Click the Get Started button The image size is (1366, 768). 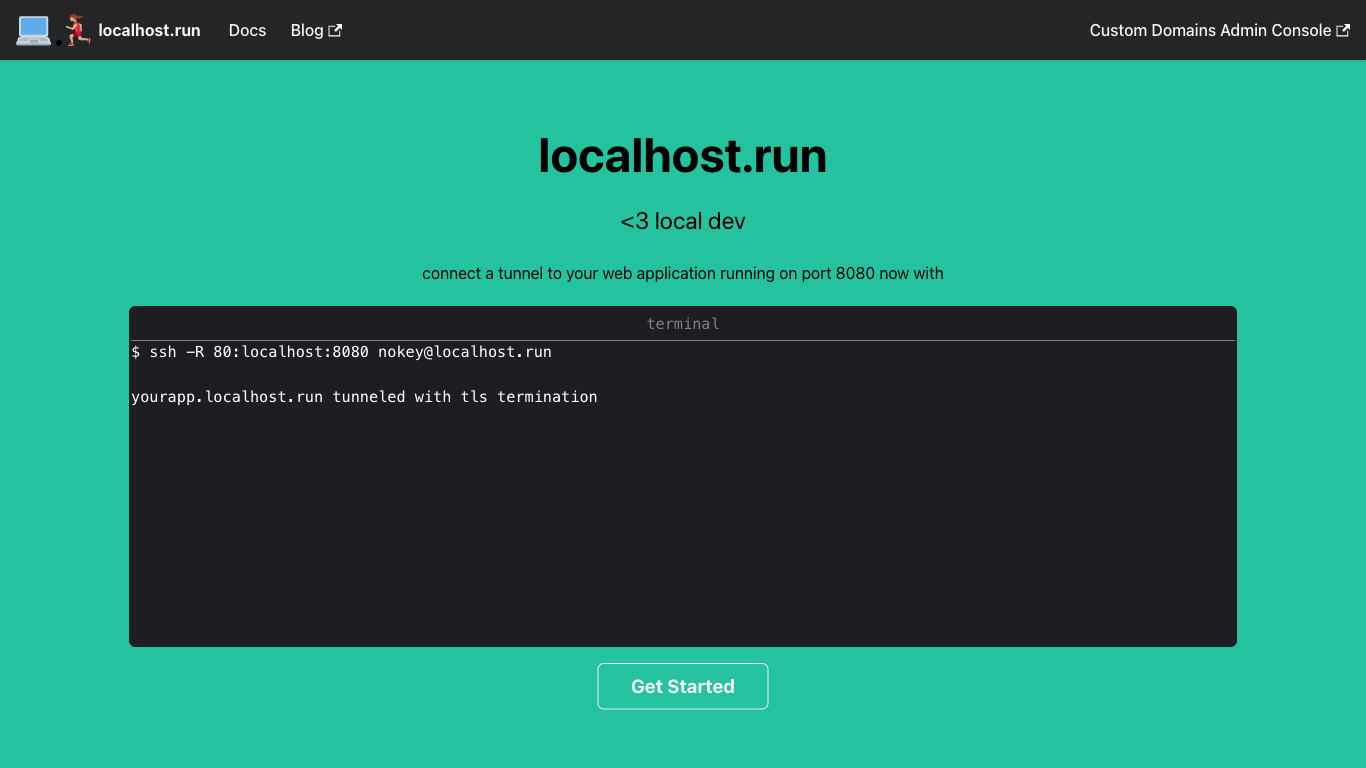click(x=683, y=686)
